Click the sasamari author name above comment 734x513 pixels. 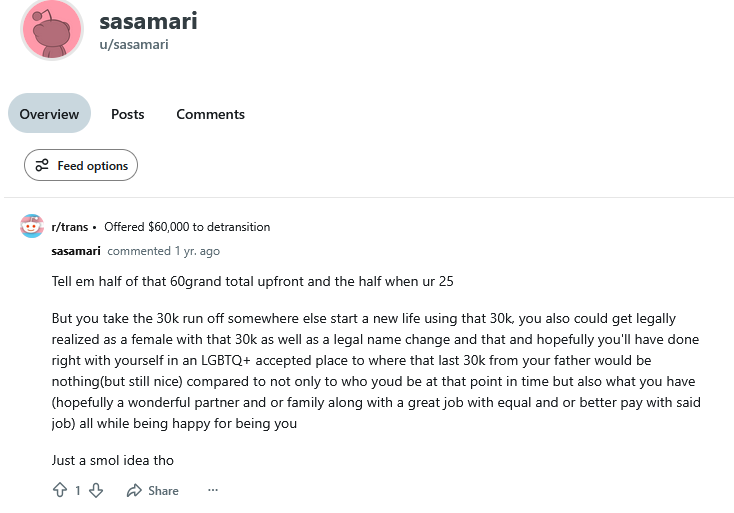(76, 251)
